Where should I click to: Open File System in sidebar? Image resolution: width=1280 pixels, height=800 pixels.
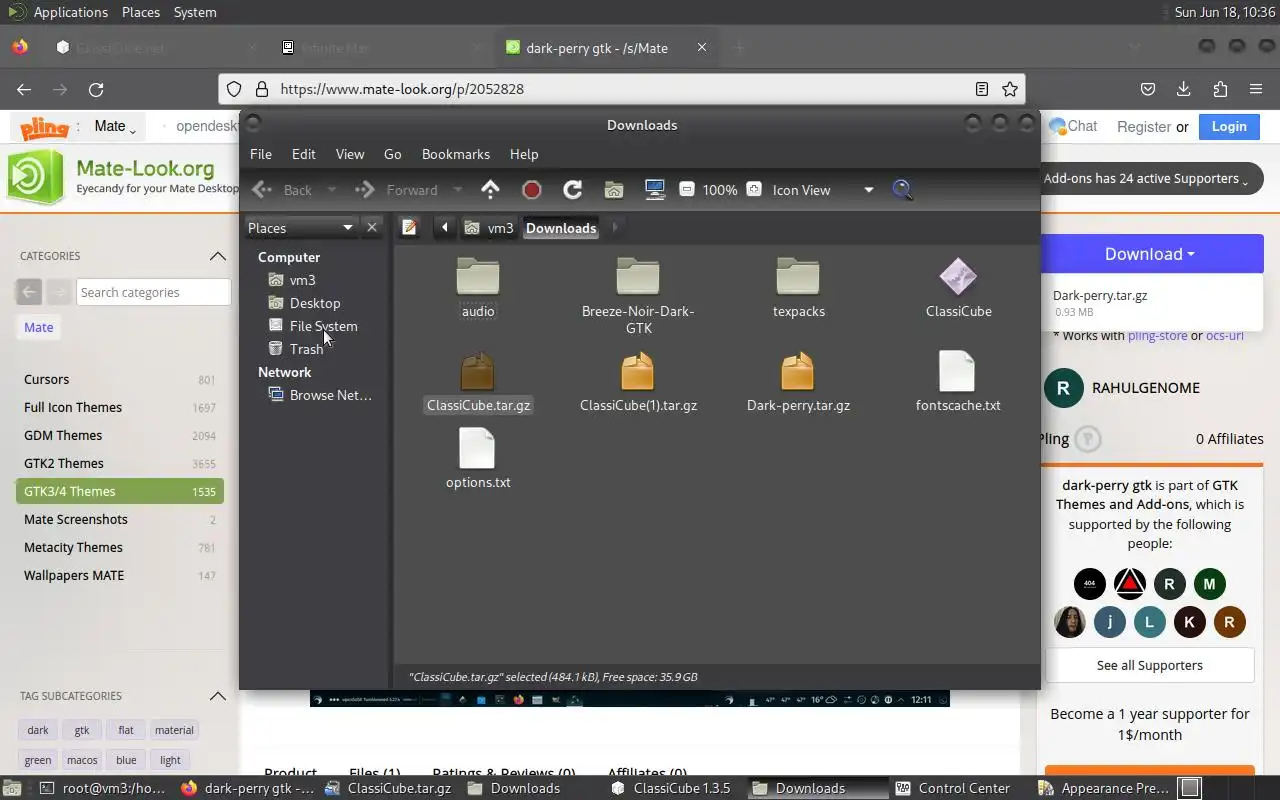(x=322, y=326)
